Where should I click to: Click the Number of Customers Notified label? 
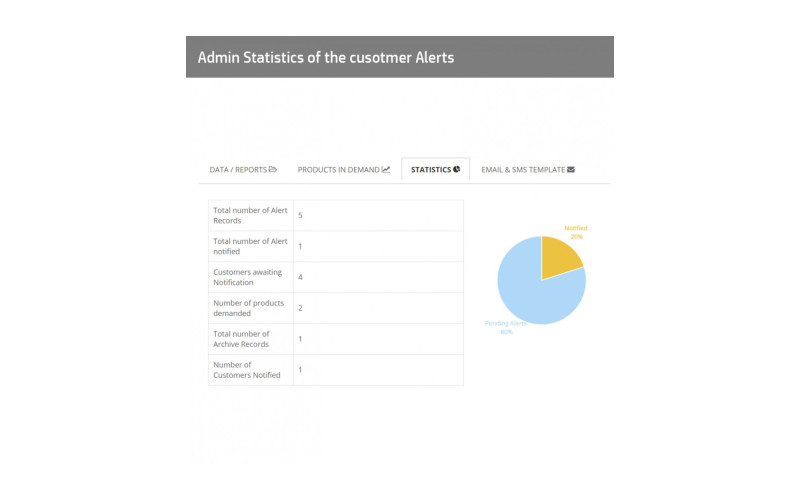click(238, 370)
